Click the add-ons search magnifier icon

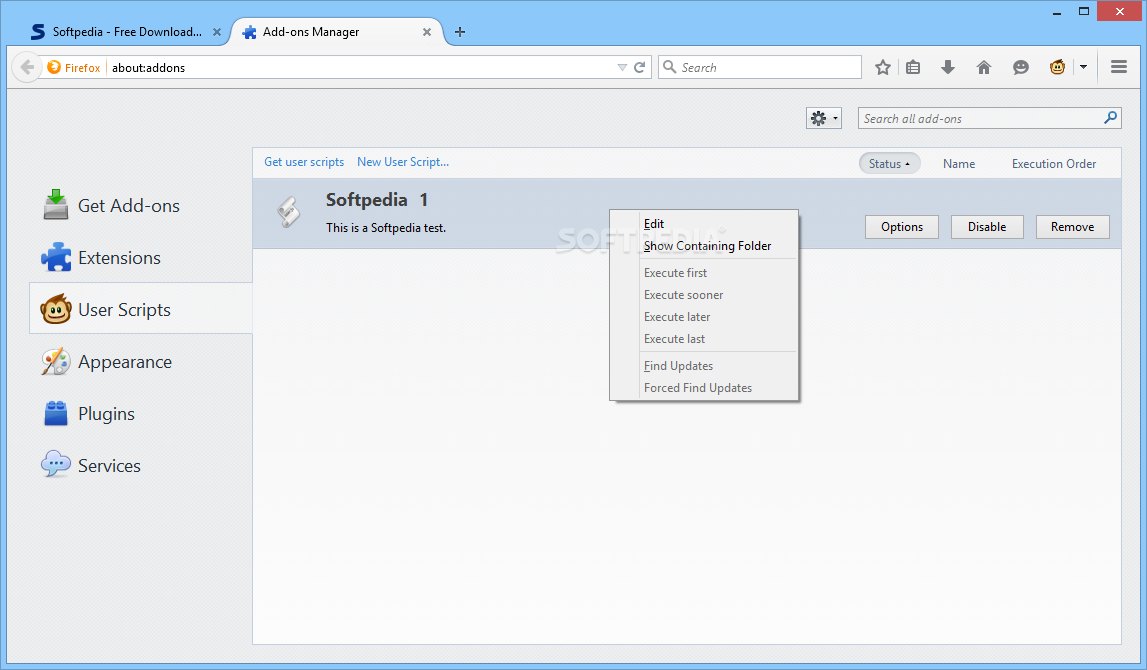point(1110,118)
